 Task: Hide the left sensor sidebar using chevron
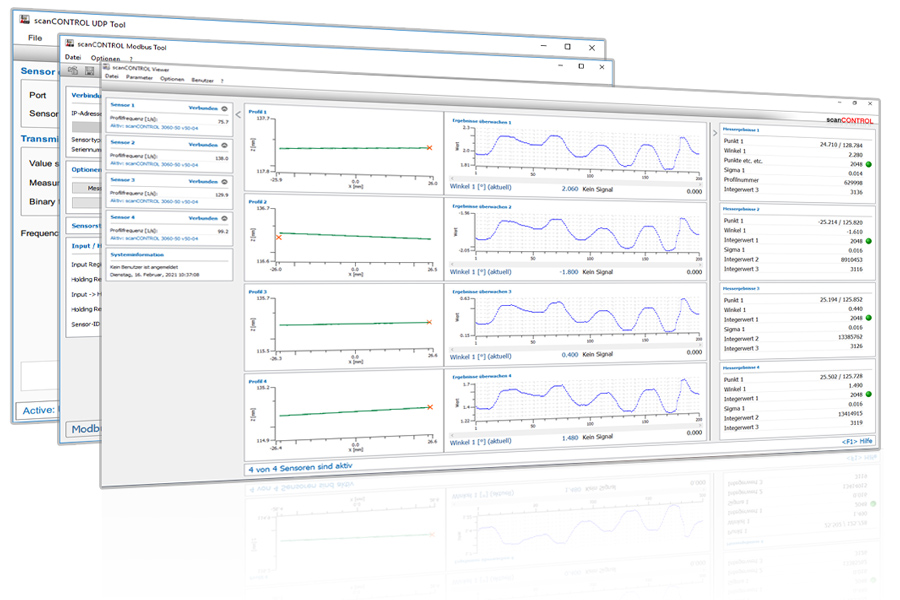click(x=237, y=114)
